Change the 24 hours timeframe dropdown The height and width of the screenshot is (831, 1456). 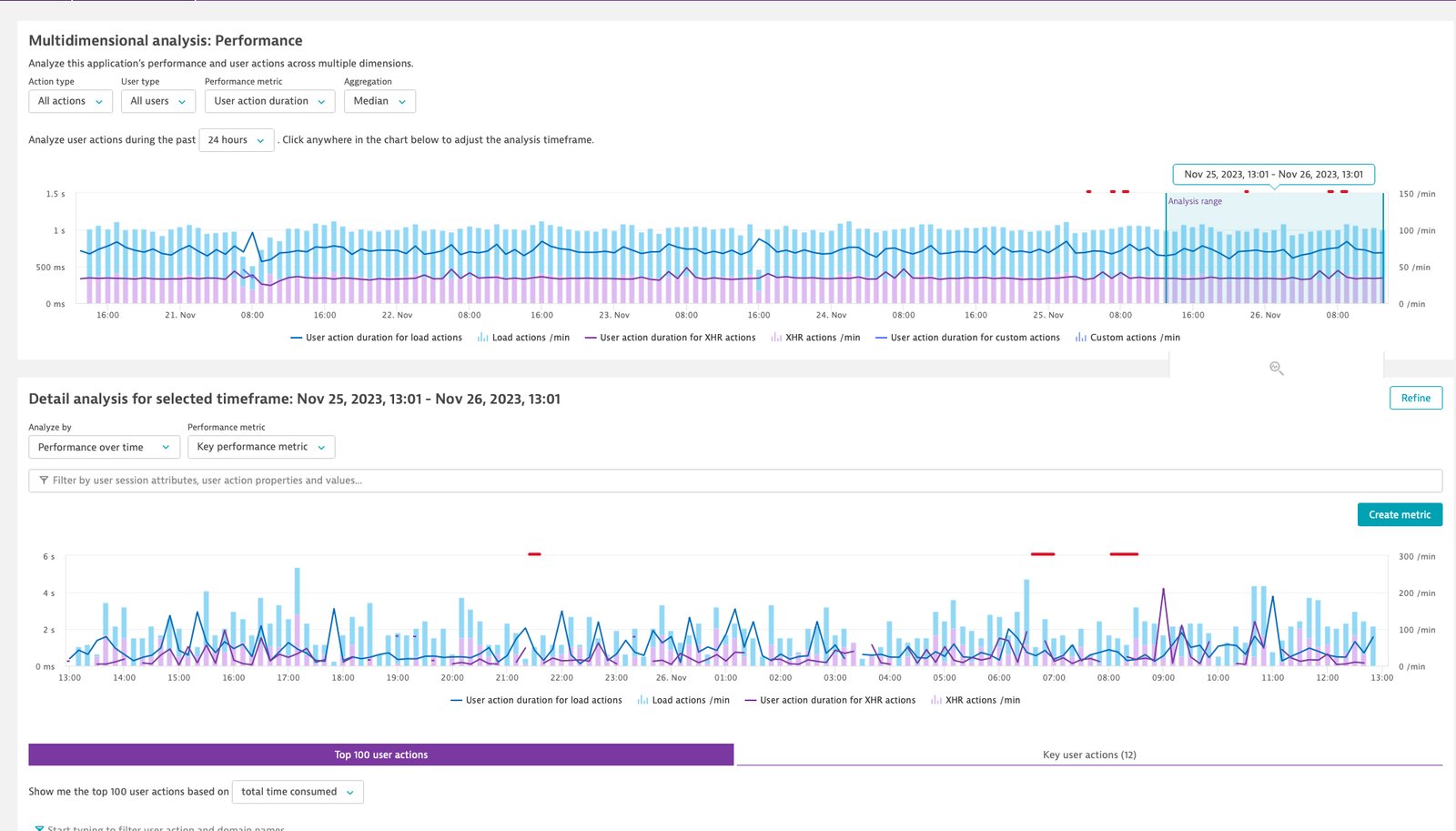237,140
